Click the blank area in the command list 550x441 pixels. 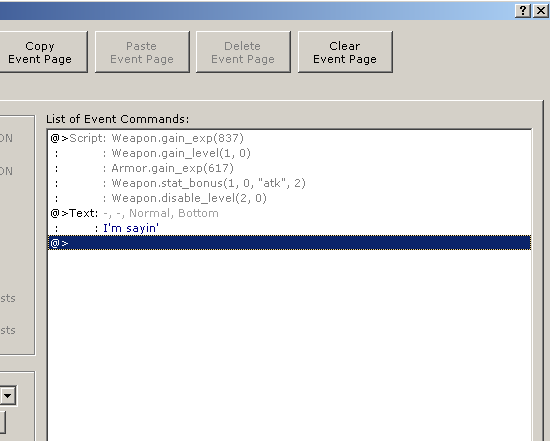[289, 344]
